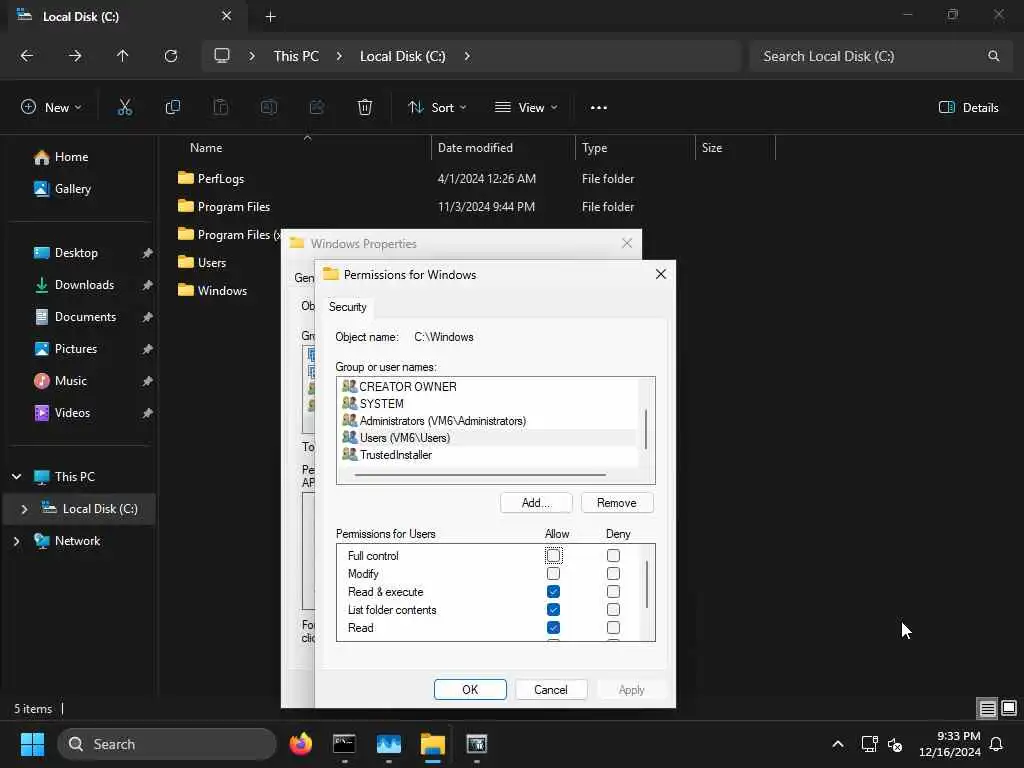Tick Read & execute Deny checkbox
The width and height of the screenshot is (1024, 768).
(613, 592)
